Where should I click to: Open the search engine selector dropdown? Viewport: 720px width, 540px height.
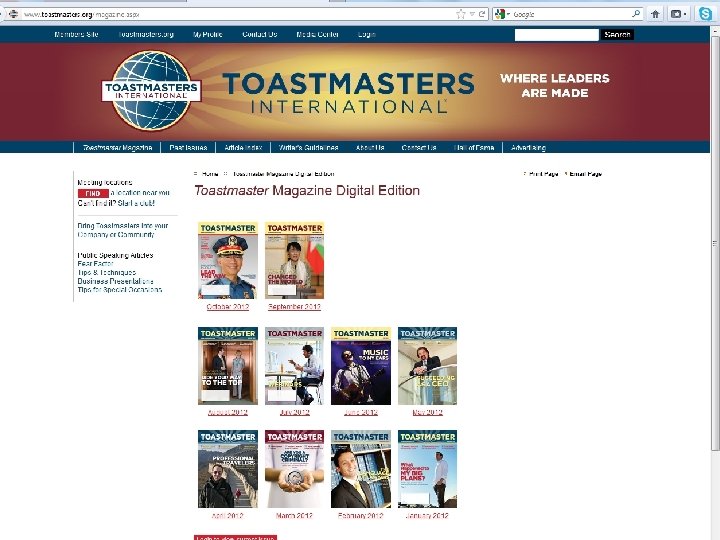pos(503,14)
